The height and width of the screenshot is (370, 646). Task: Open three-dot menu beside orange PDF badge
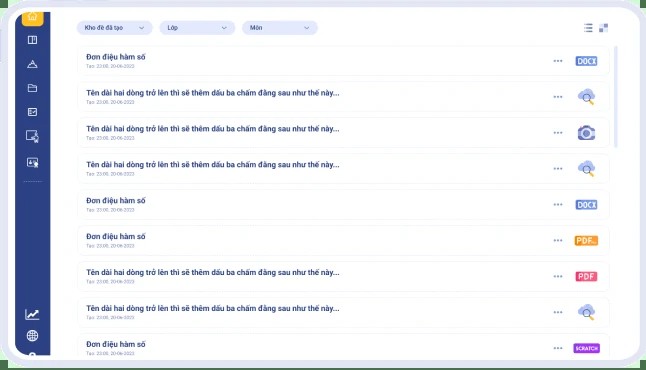(x=558, y=241)
